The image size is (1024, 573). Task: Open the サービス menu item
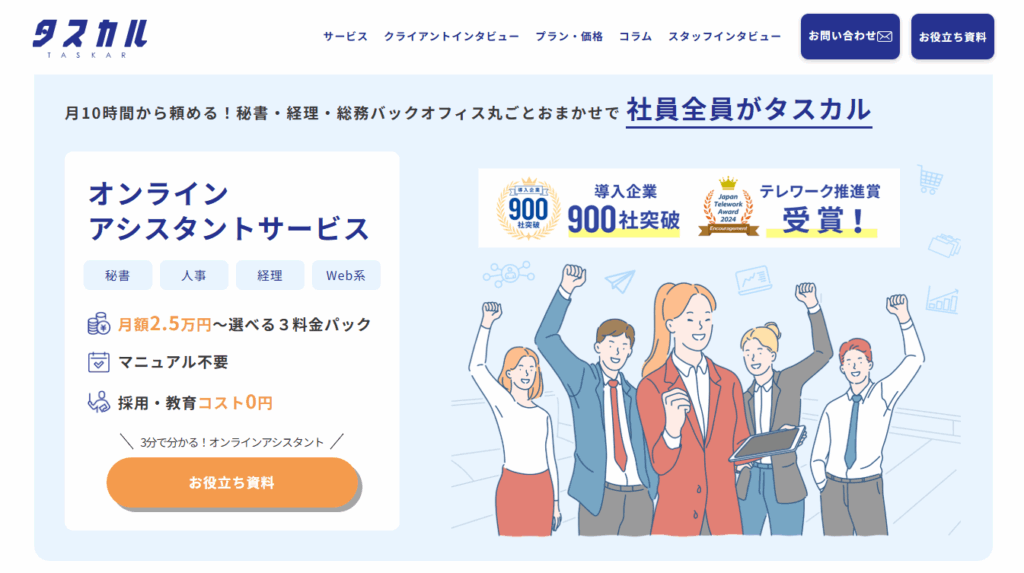click(345, 37)
